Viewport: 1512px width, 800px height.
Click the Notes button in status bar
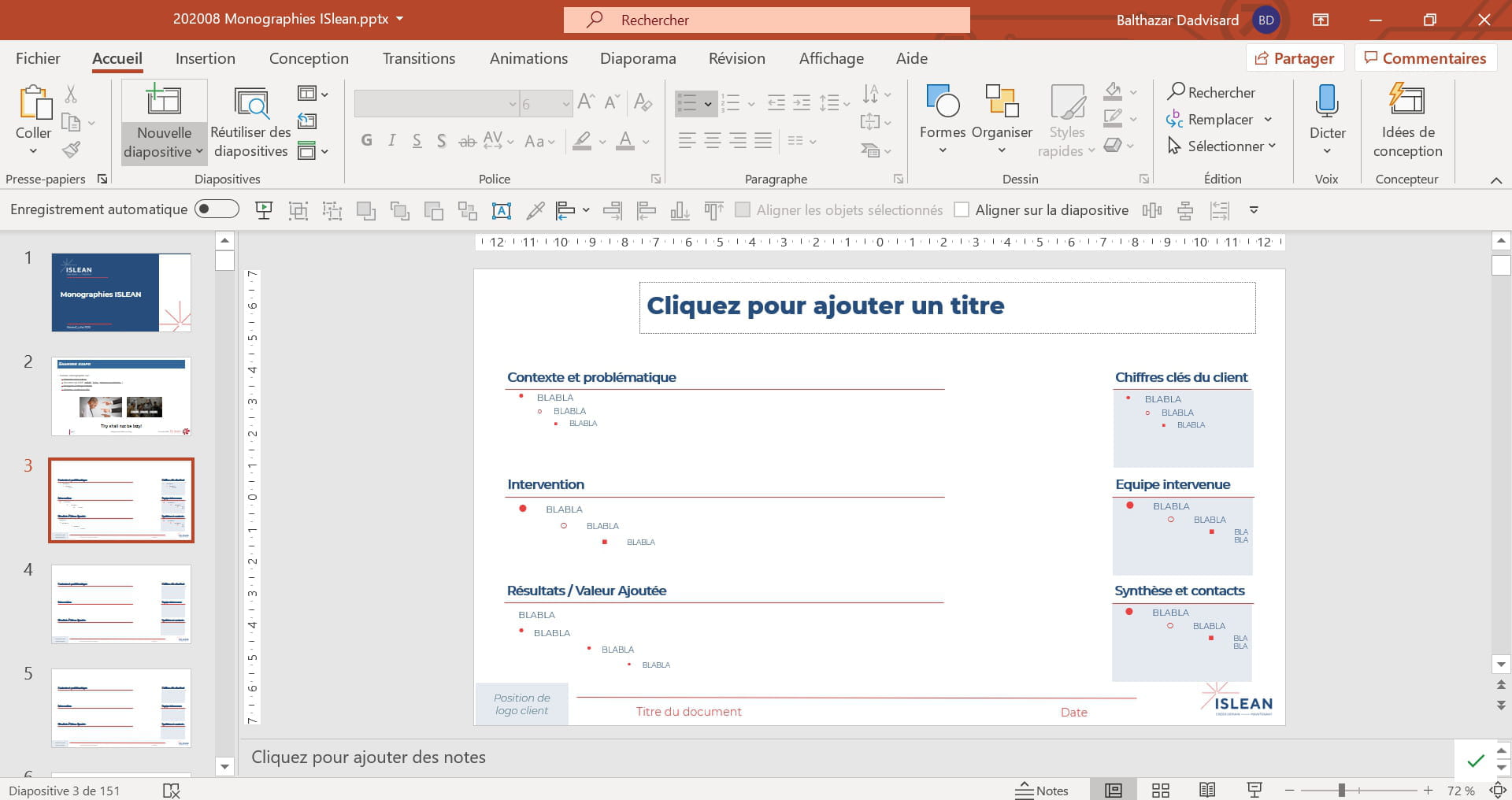tap(1041, 790)
